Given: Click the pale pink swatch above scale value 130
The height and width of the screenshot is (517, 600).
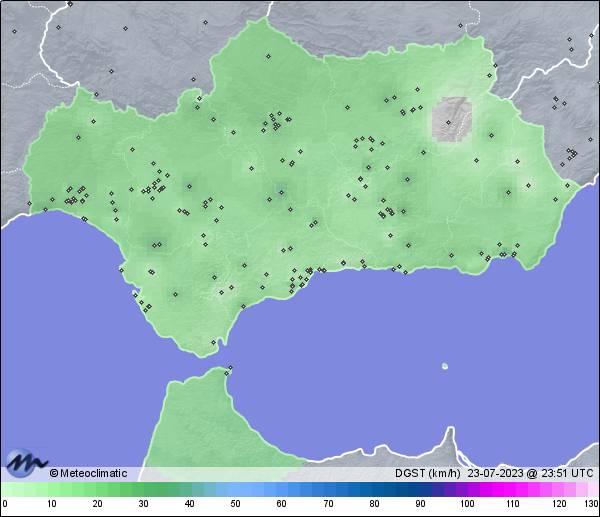Looking at the screenshot, I should (592, 489).
